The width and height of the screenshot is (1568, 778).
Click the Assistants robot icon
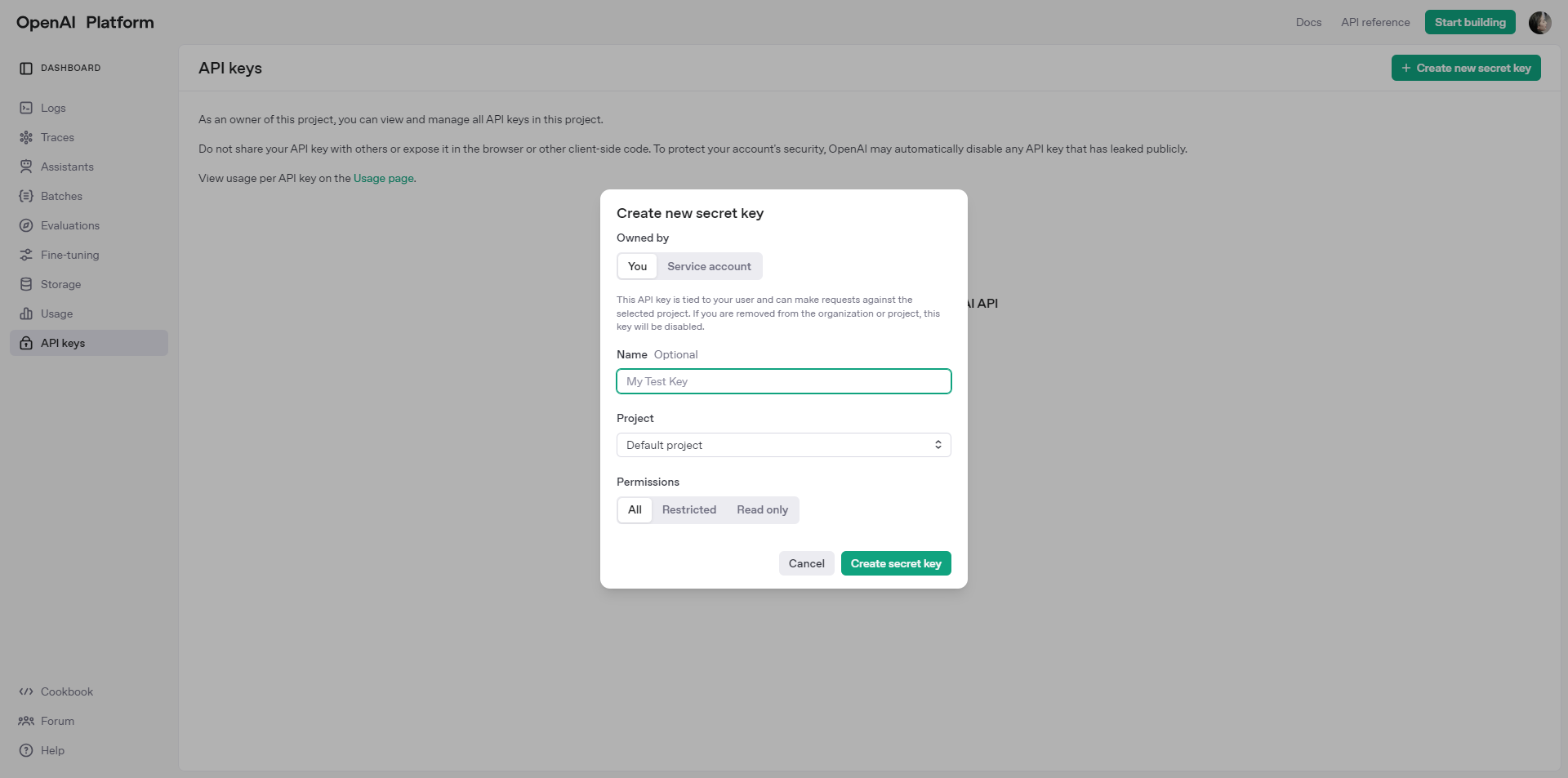click(26, 167)
